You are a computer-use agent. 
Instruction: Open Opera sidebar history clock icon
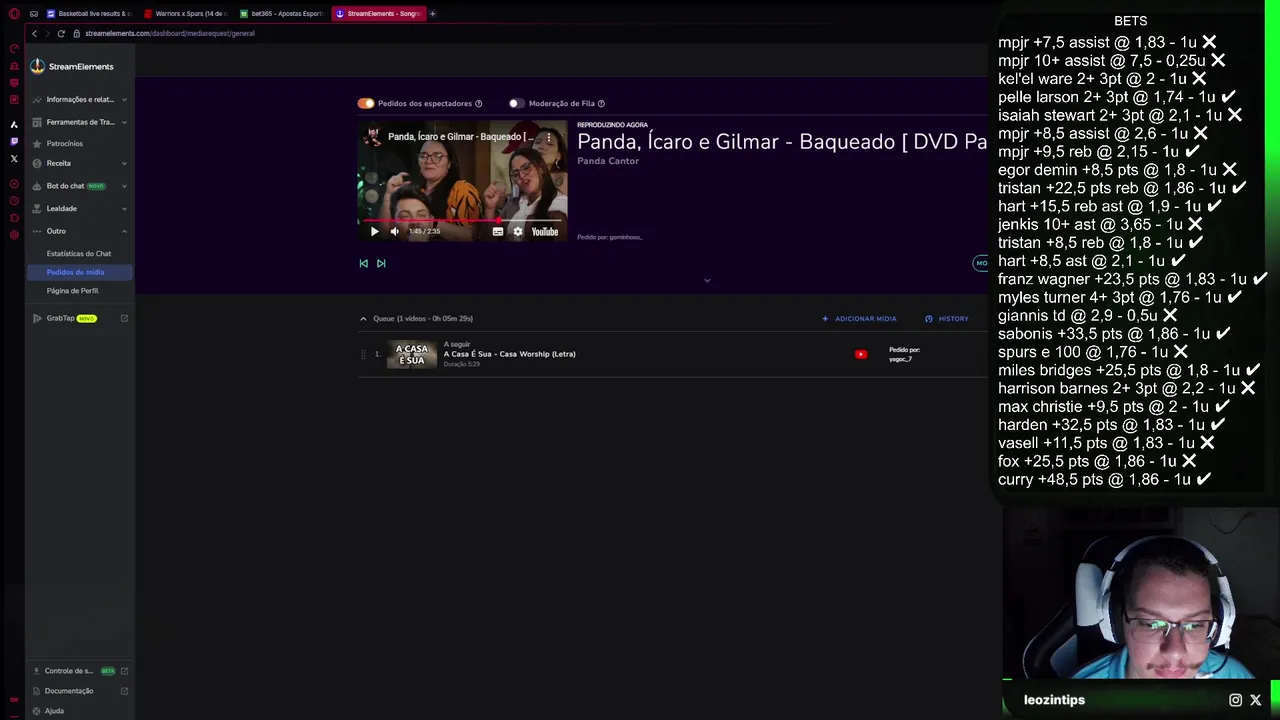(x=14, y=200)
